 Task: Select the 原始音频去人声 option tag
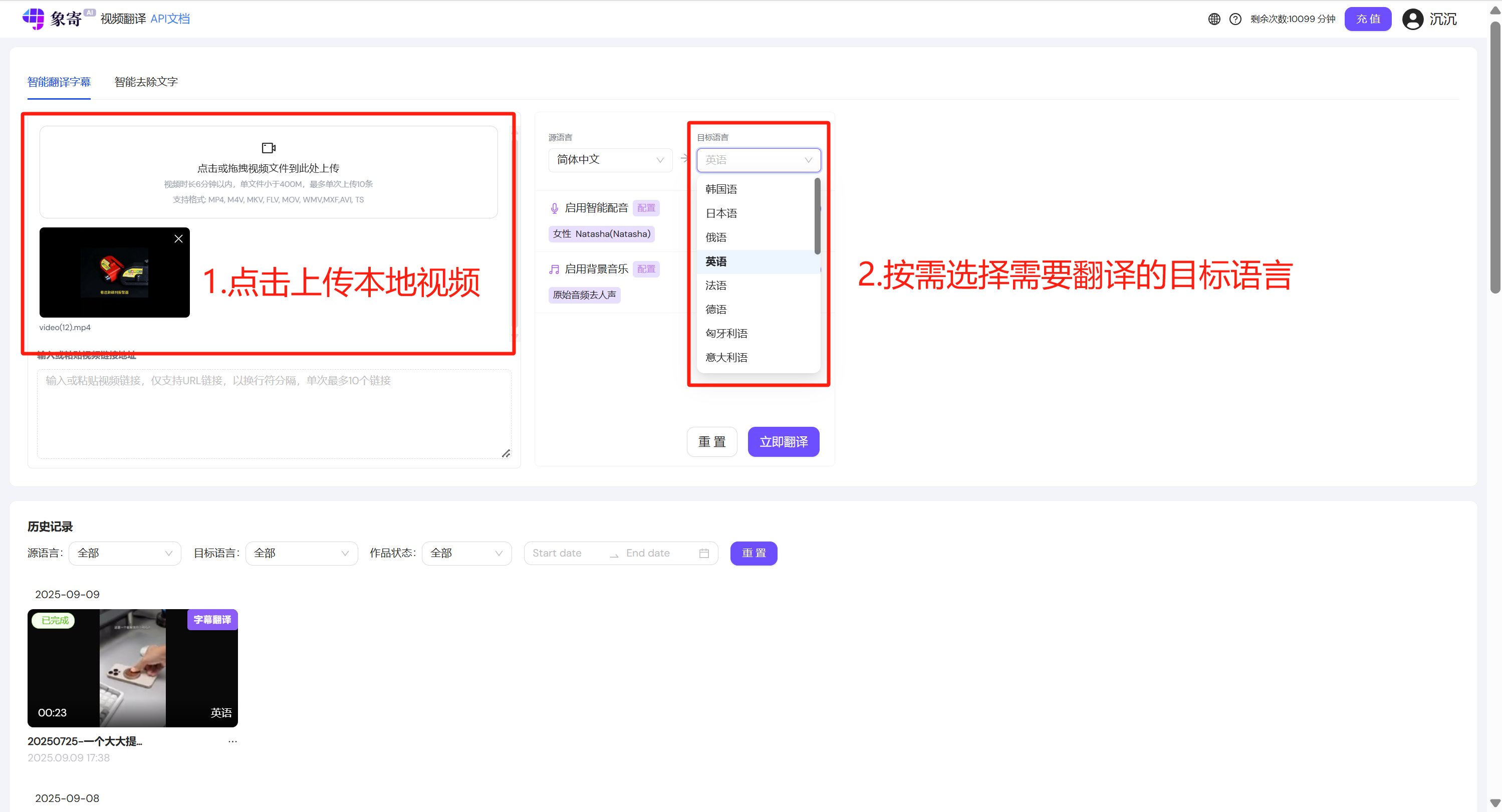pos(584,295)
